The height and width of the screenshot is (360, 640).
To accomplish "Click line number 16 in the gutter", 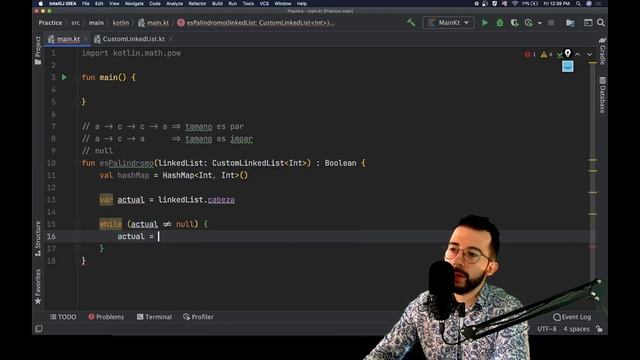I will pos(51,236).
